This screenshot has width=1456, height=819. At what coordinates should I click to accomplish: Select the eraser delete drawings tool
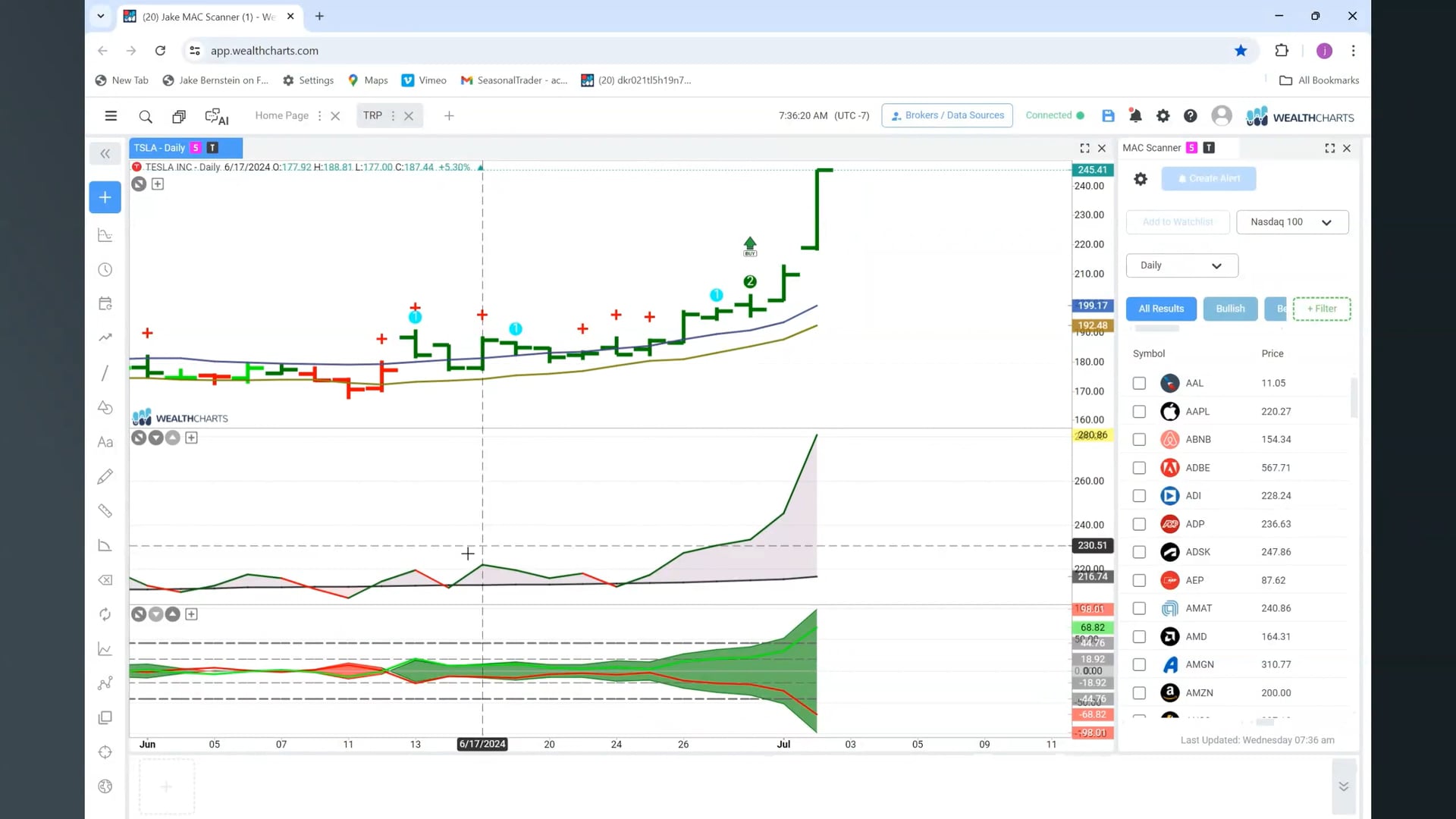click(105, 580)
